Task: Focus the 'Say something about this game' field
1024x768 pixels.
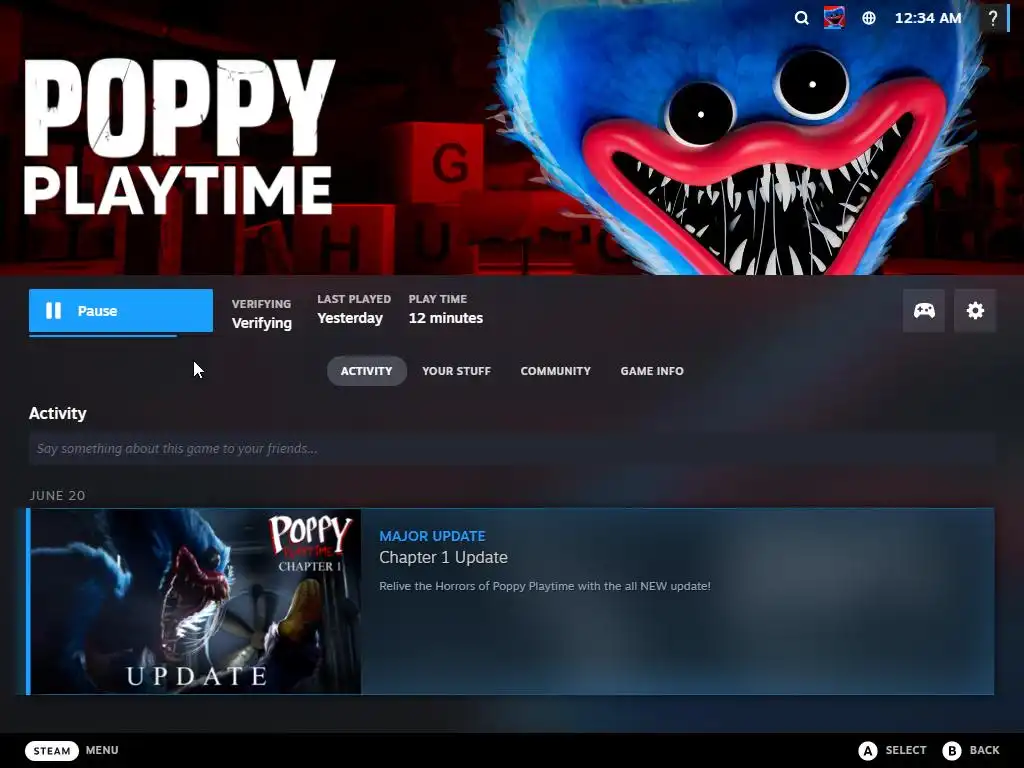Action: click(x=511, y=449)
